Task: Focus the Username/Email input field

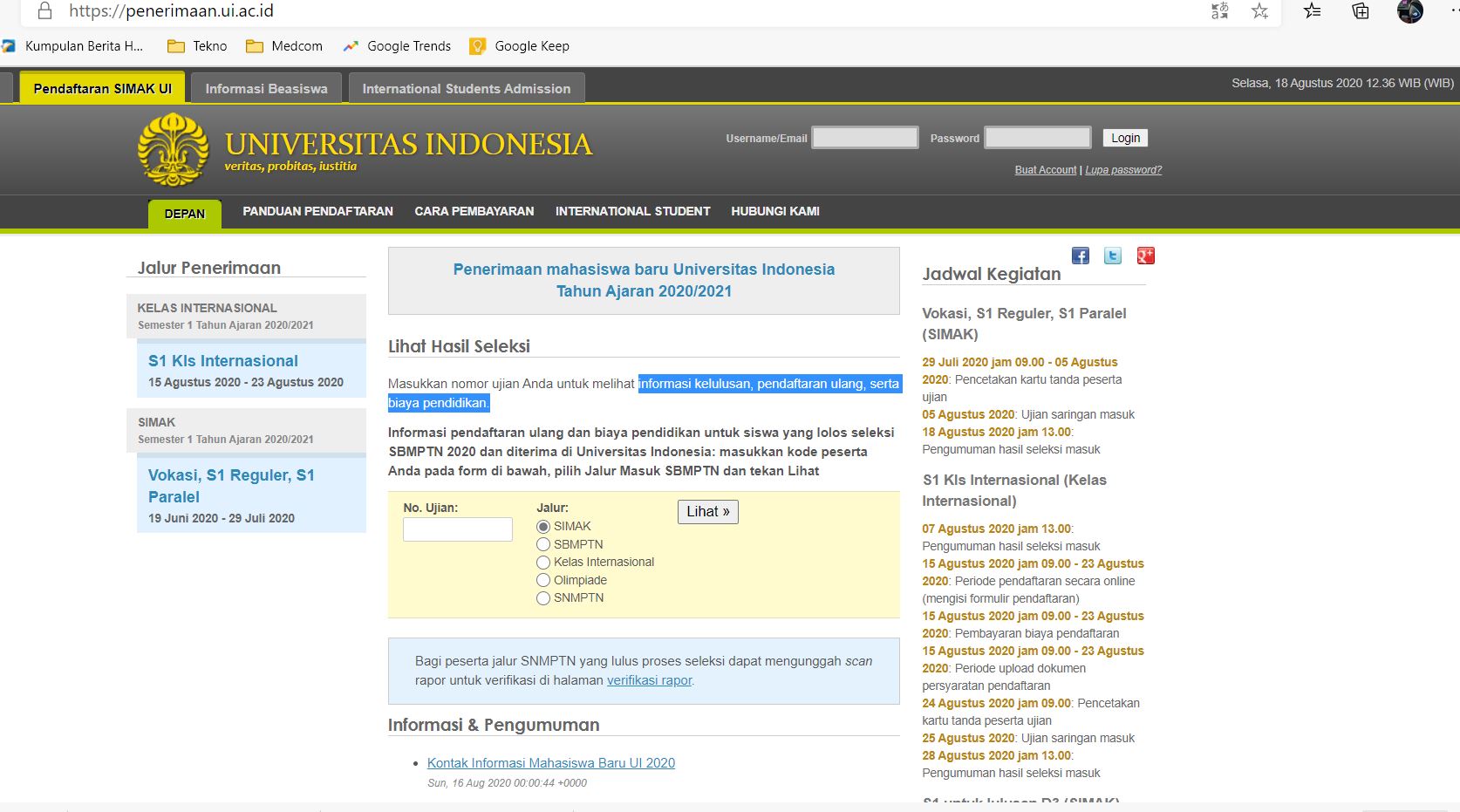Action: pos(865,138)
